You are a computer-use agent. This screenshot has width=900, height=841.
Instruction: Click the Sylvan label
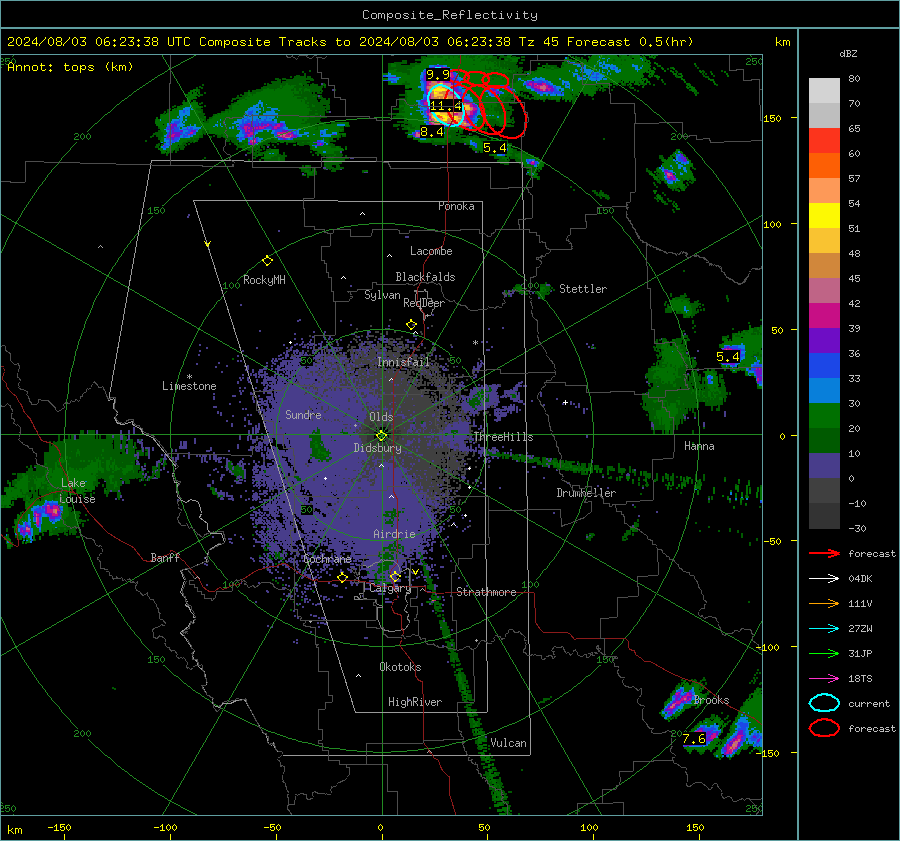pyautogui.click(x=382, y=295)
